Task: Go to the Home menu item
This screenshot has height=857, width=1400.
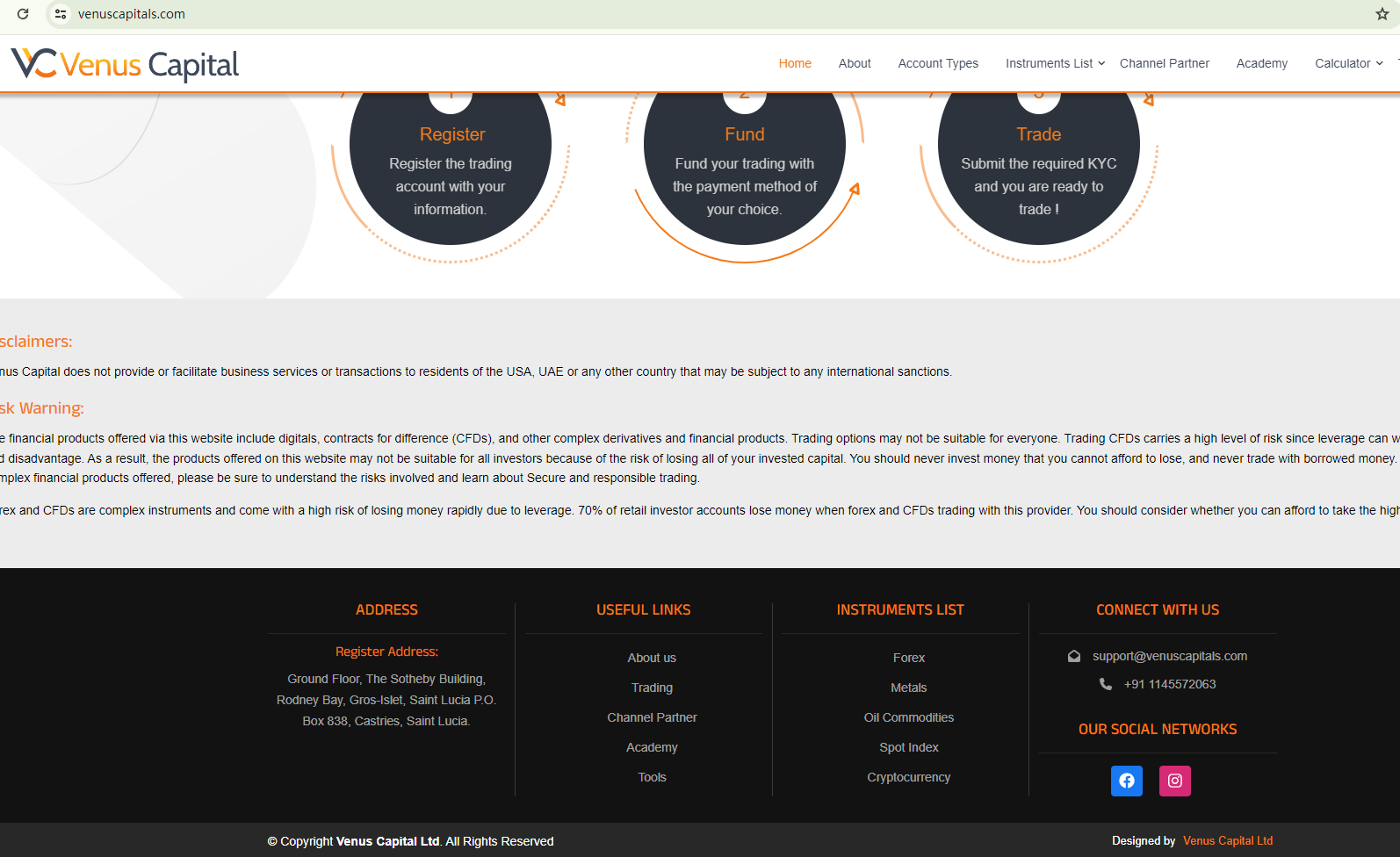Action: tap(795, 63)
